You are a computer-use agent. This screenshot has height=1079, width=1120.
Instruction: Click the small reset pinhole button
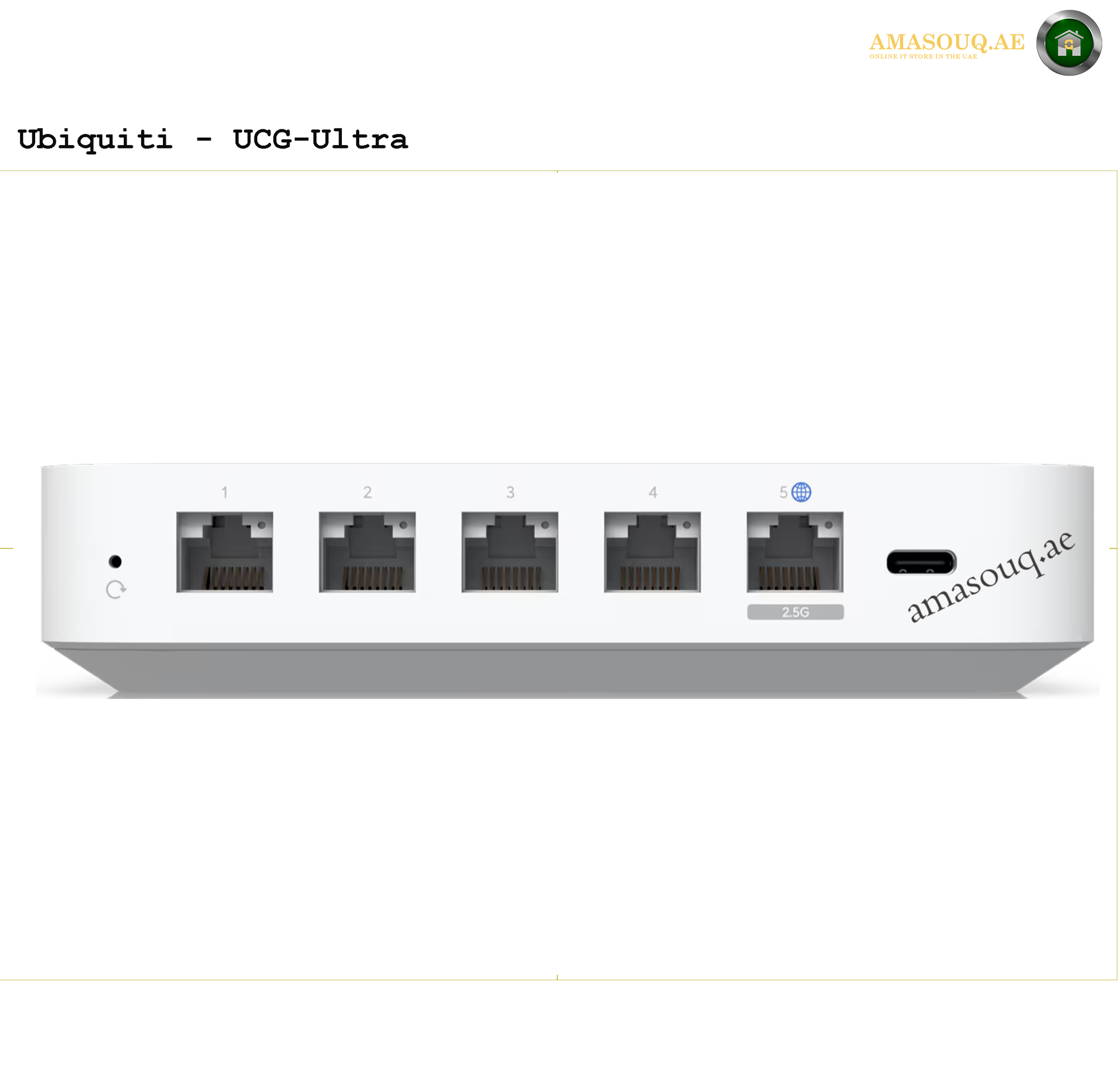(x=115, y=561)
